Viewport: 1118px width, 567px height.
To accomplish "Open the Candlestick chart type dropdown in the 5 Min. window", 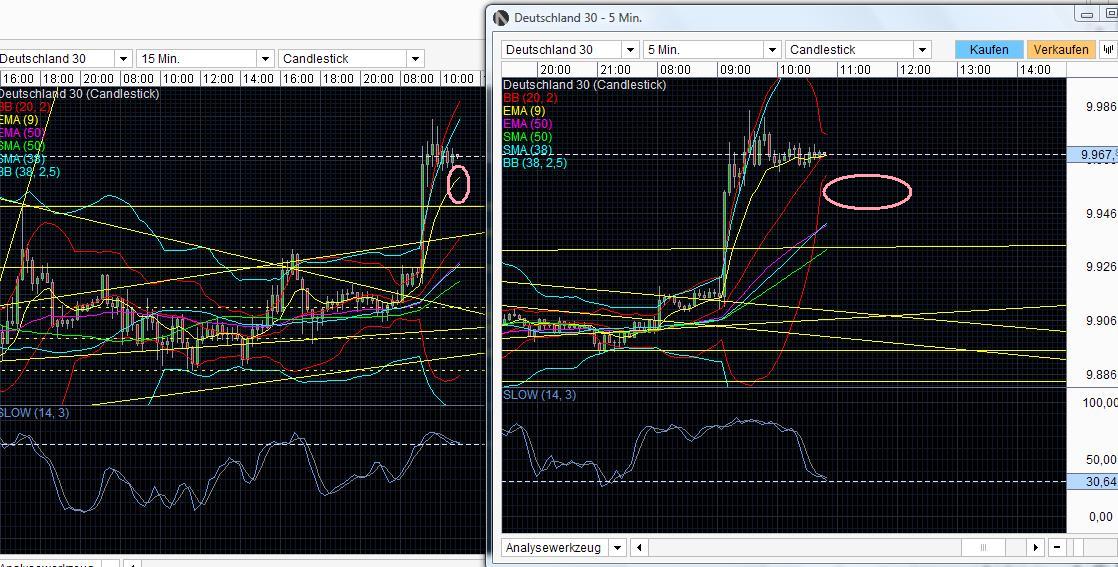I will 923,50.
